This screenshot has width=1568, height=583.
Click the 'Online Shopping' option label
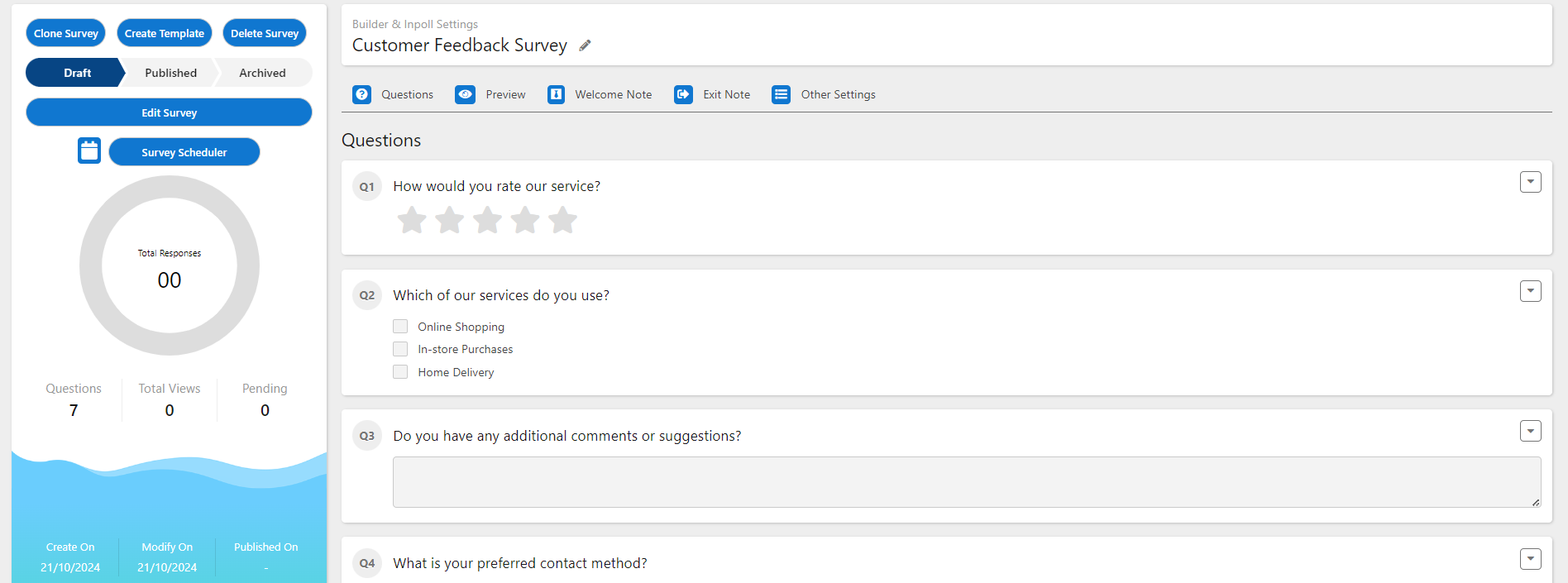click(x=461, y=327)
